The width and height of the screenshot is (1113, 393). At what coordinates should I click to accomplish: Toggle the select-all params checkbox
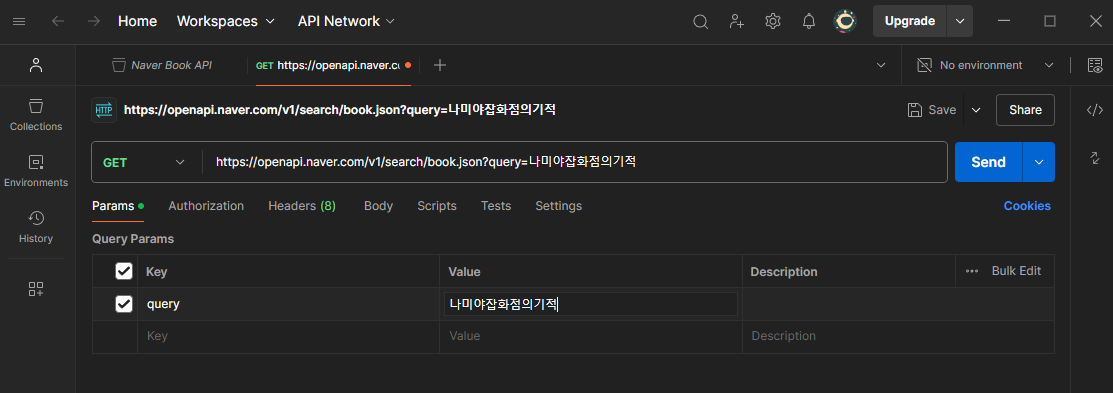[124, 271]
